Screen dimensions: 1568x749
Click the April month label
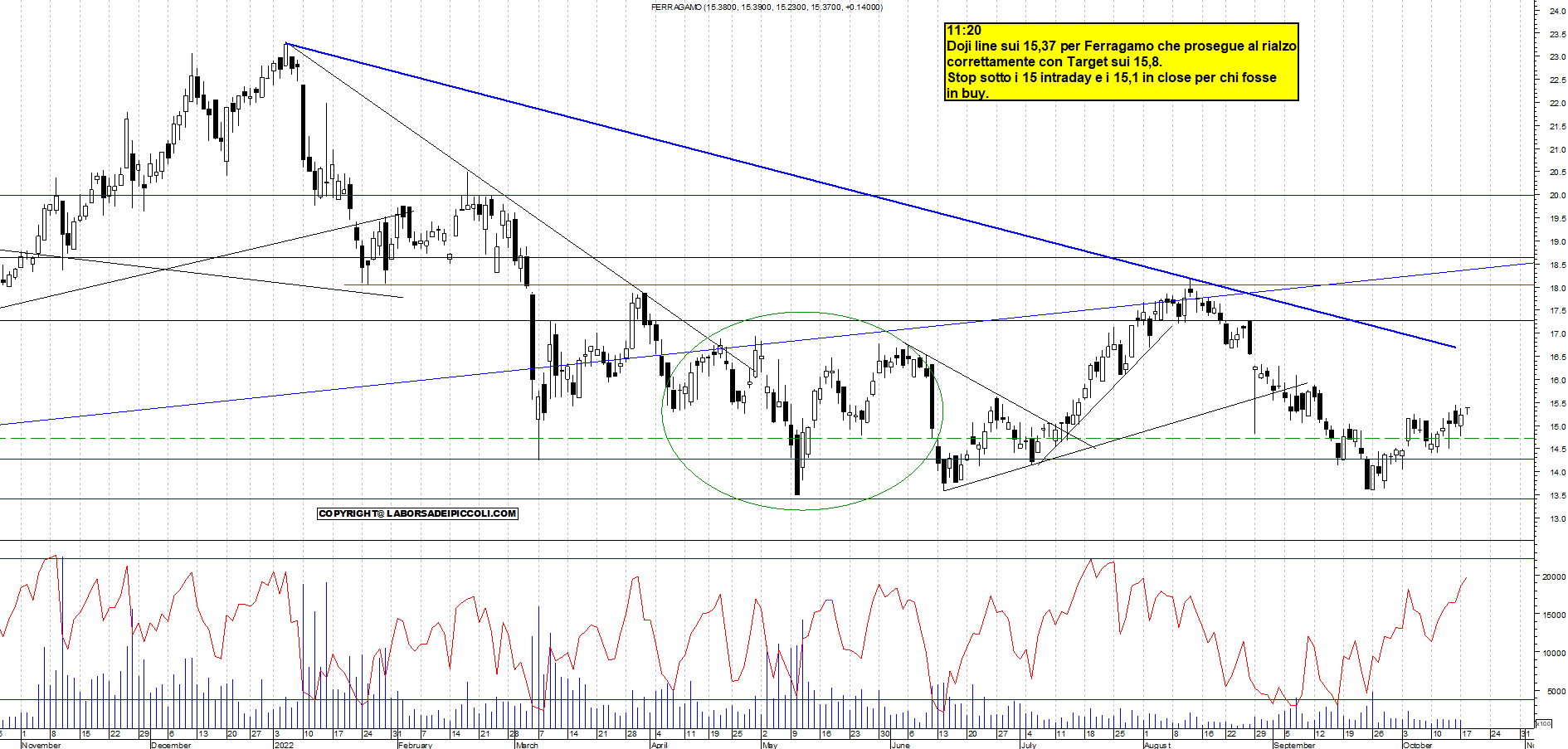(x=659, y=745)
